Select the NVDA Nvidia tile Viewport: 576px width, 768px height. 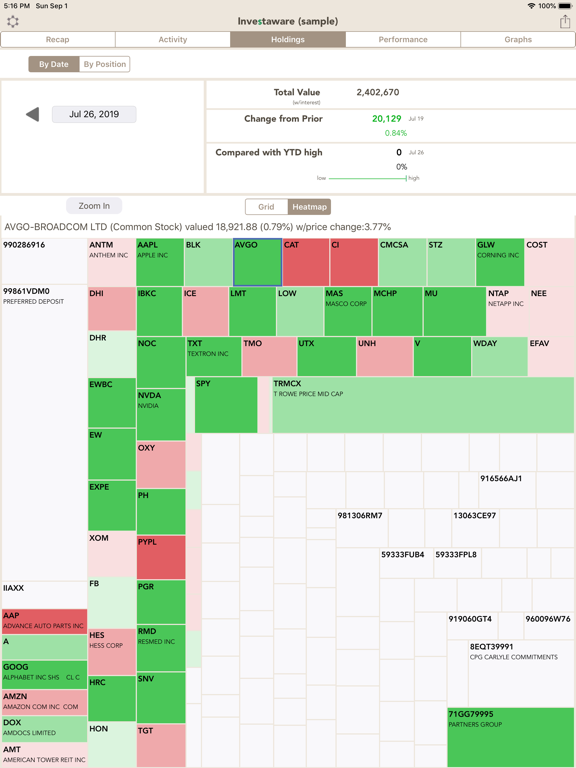(x=161, y=415)
